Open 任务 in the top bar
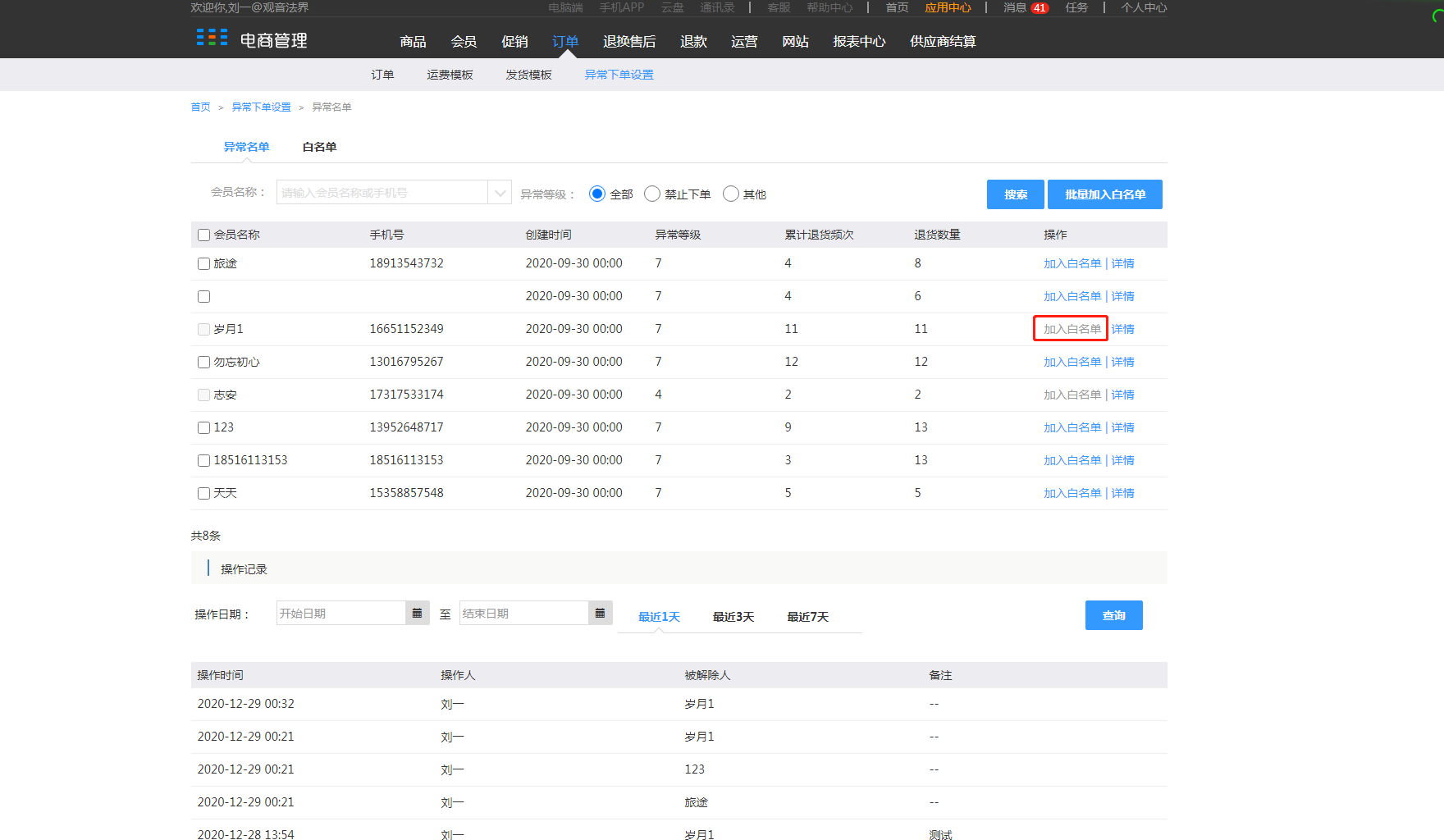 pos(1076,7)
